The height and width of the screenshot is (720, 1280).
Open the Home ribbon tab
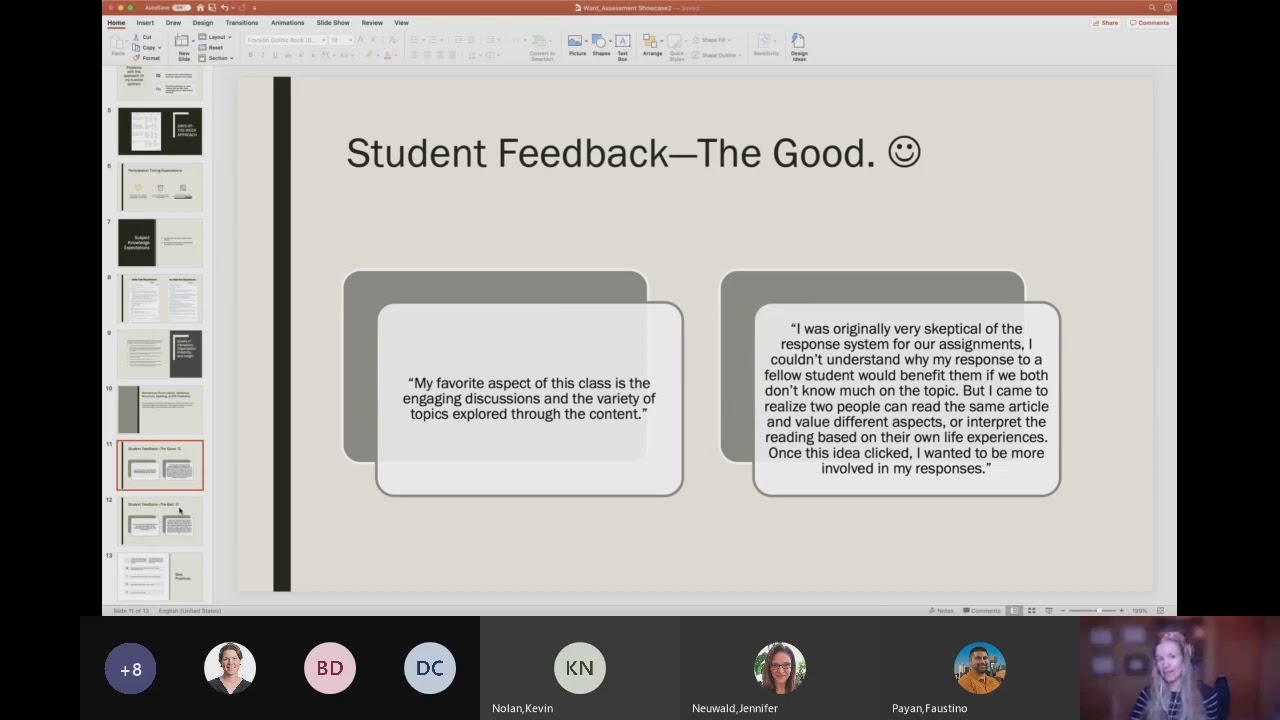click(116, 22)
